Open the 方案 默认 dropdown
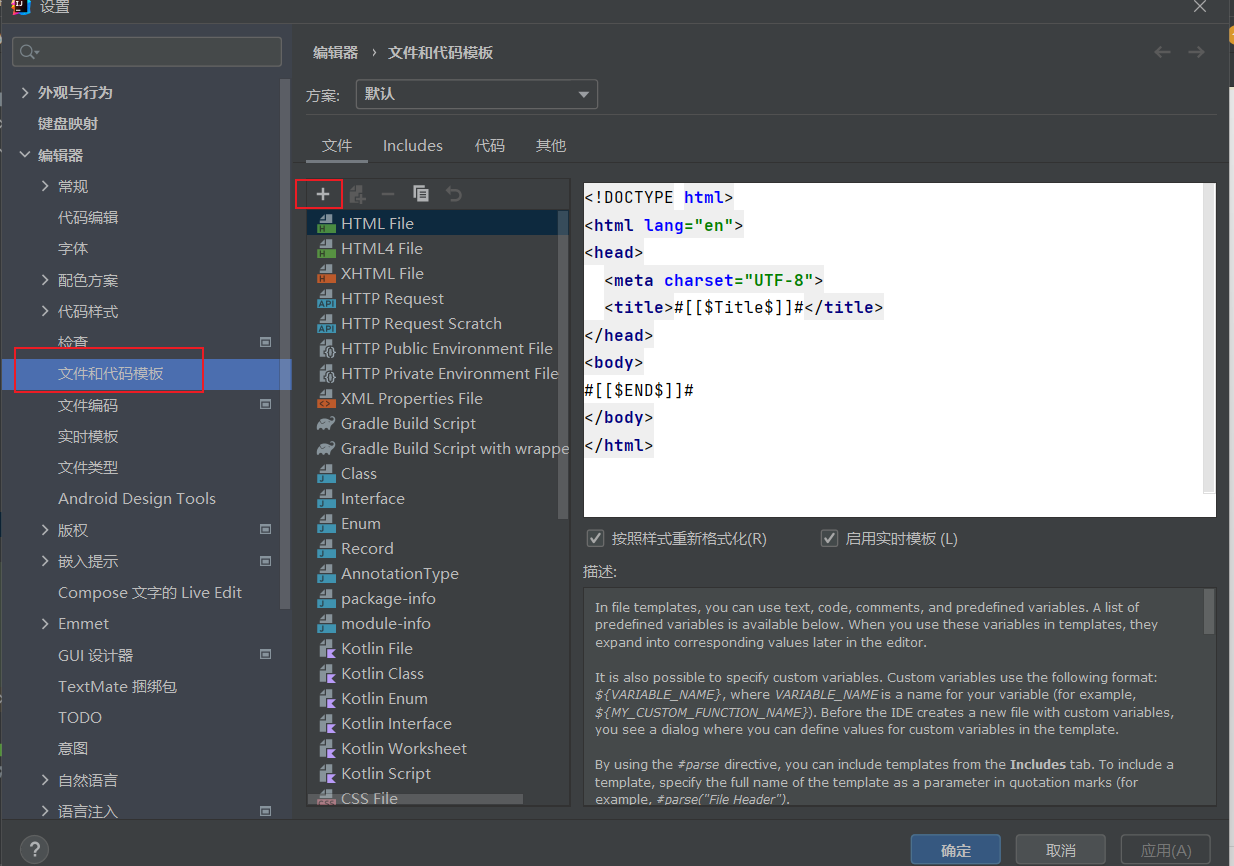The height and width of the screenshot is (866, 1234). coord(477,94)
